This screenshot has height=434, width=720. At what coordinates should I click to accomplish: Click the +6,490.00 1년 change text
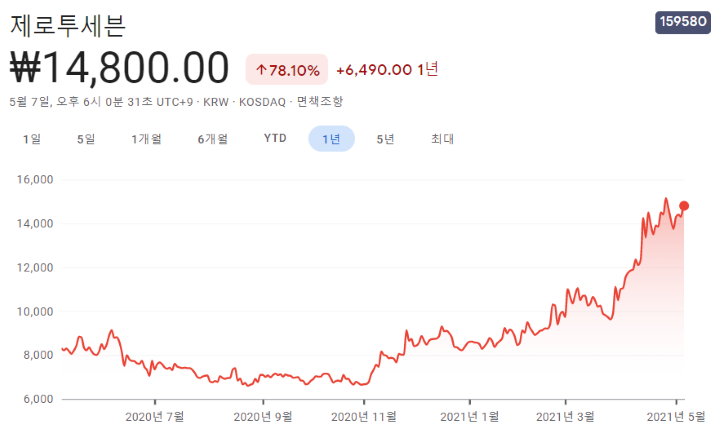click(x=388, y=70)
